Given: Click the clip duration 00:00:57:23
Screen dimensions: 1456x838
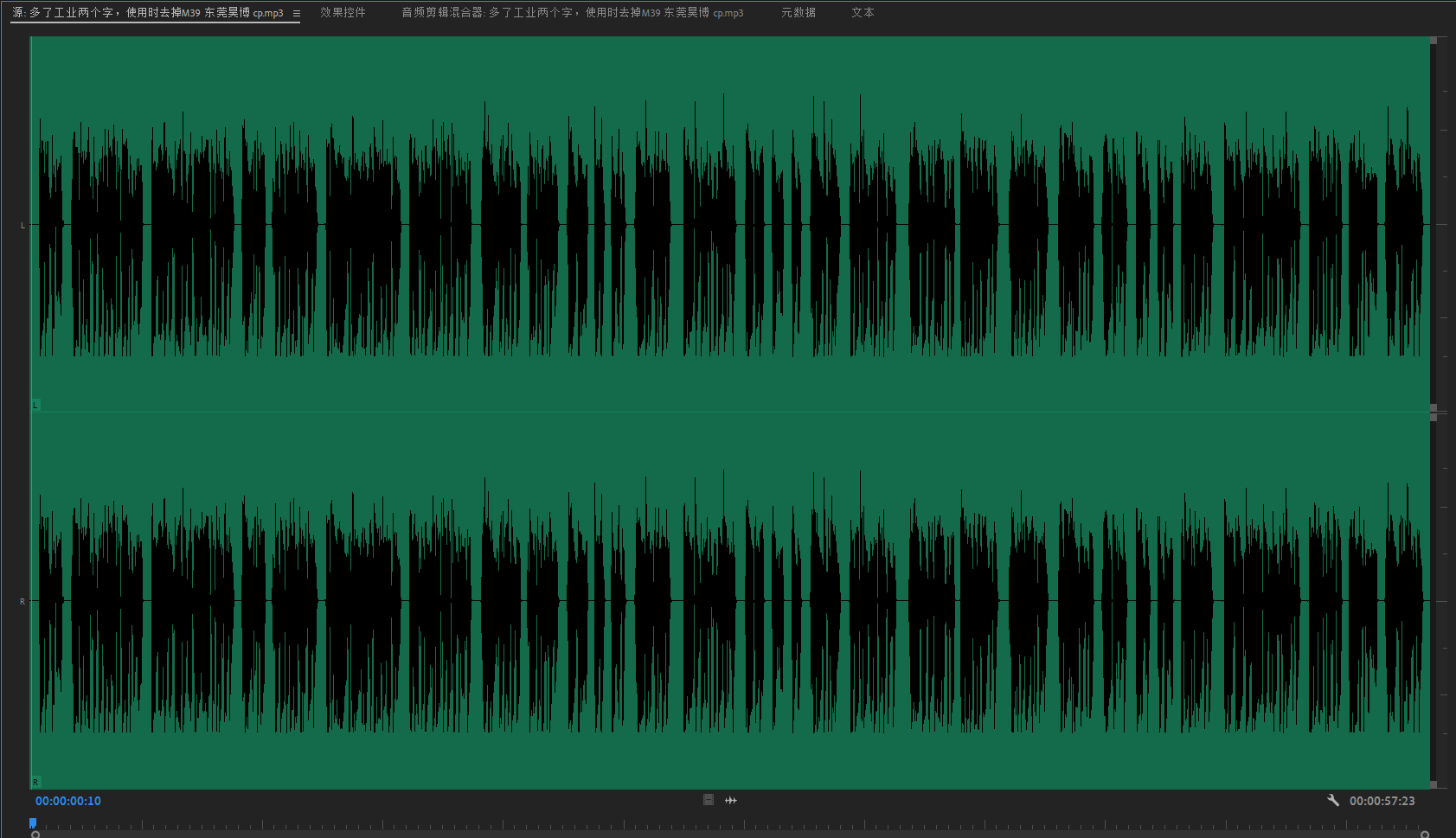Looking at the screenshot, I should click(x=1382, y=801).
